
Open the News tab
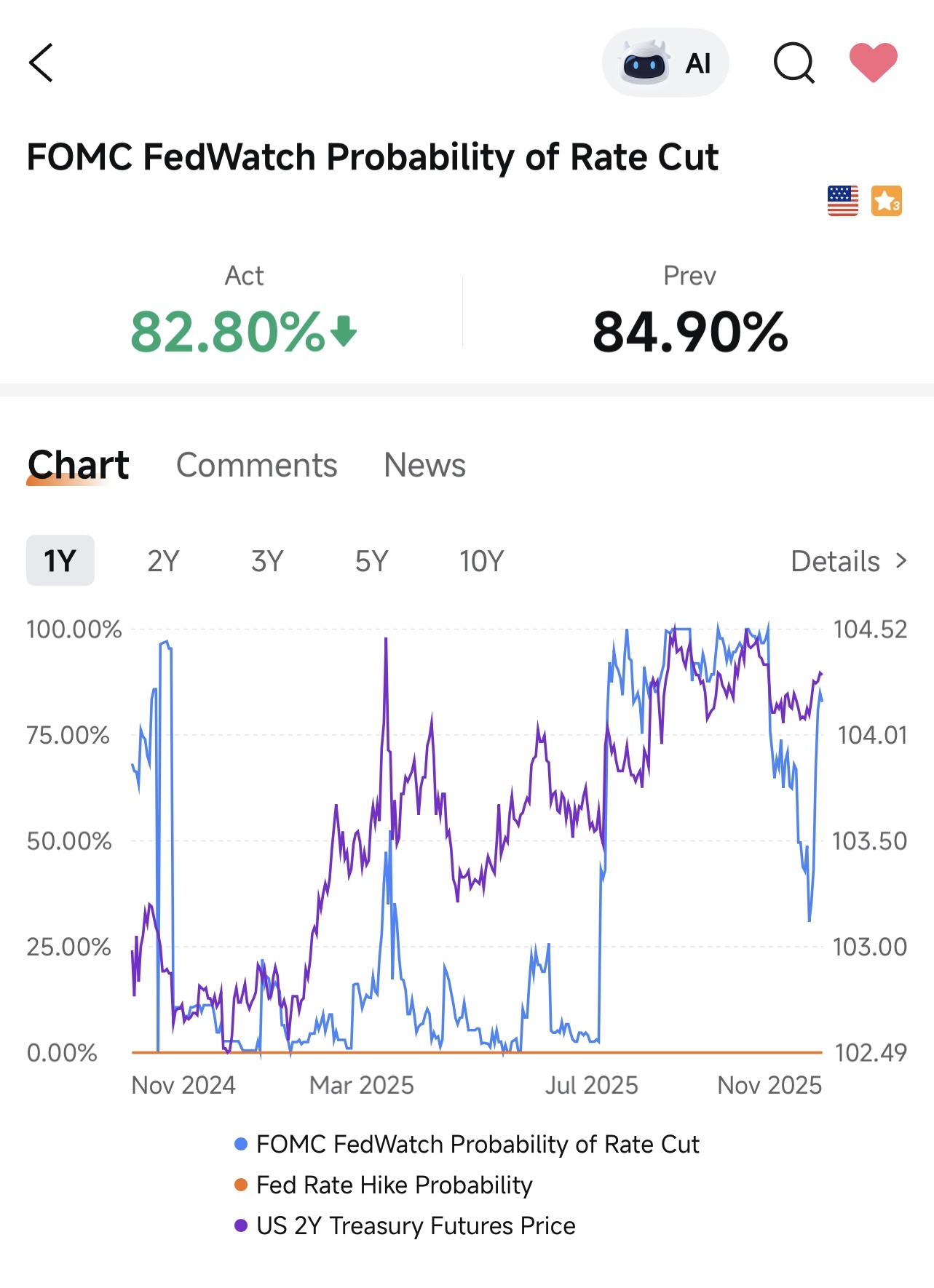point(424,466)
